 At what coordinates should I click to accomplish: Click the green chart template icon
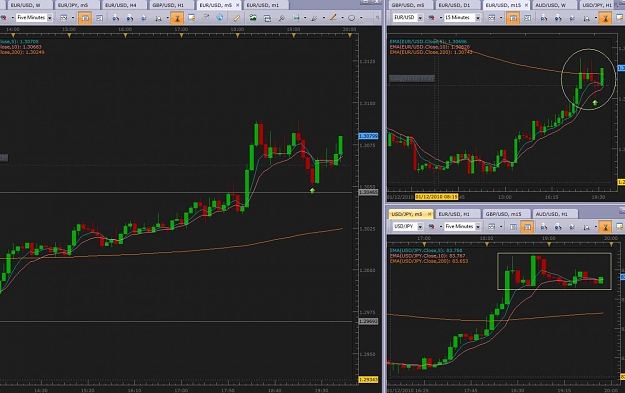[295, 18]
